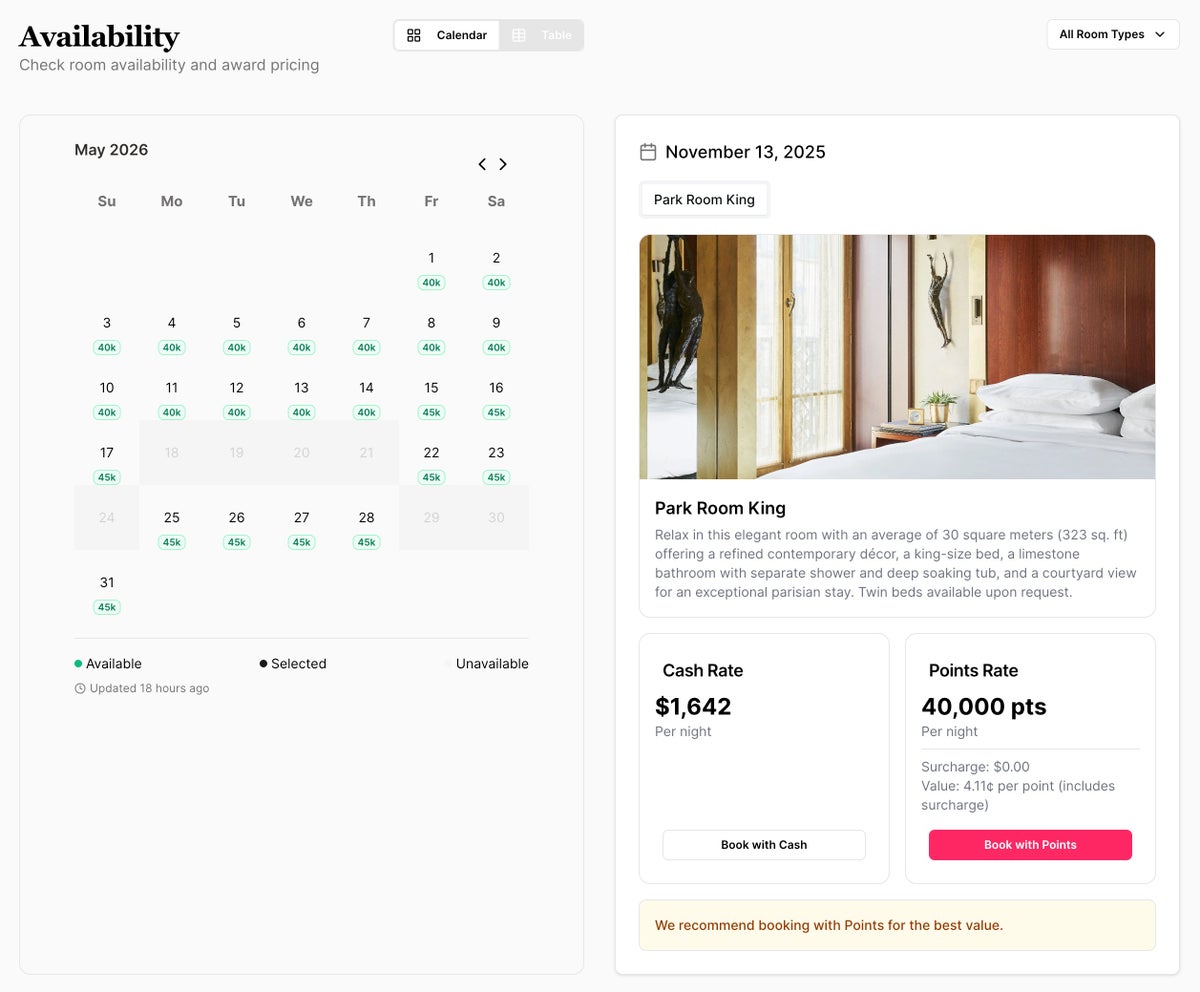Click the Park Room King photo
The image size is (1200, 992).
[x=897, y=357]
